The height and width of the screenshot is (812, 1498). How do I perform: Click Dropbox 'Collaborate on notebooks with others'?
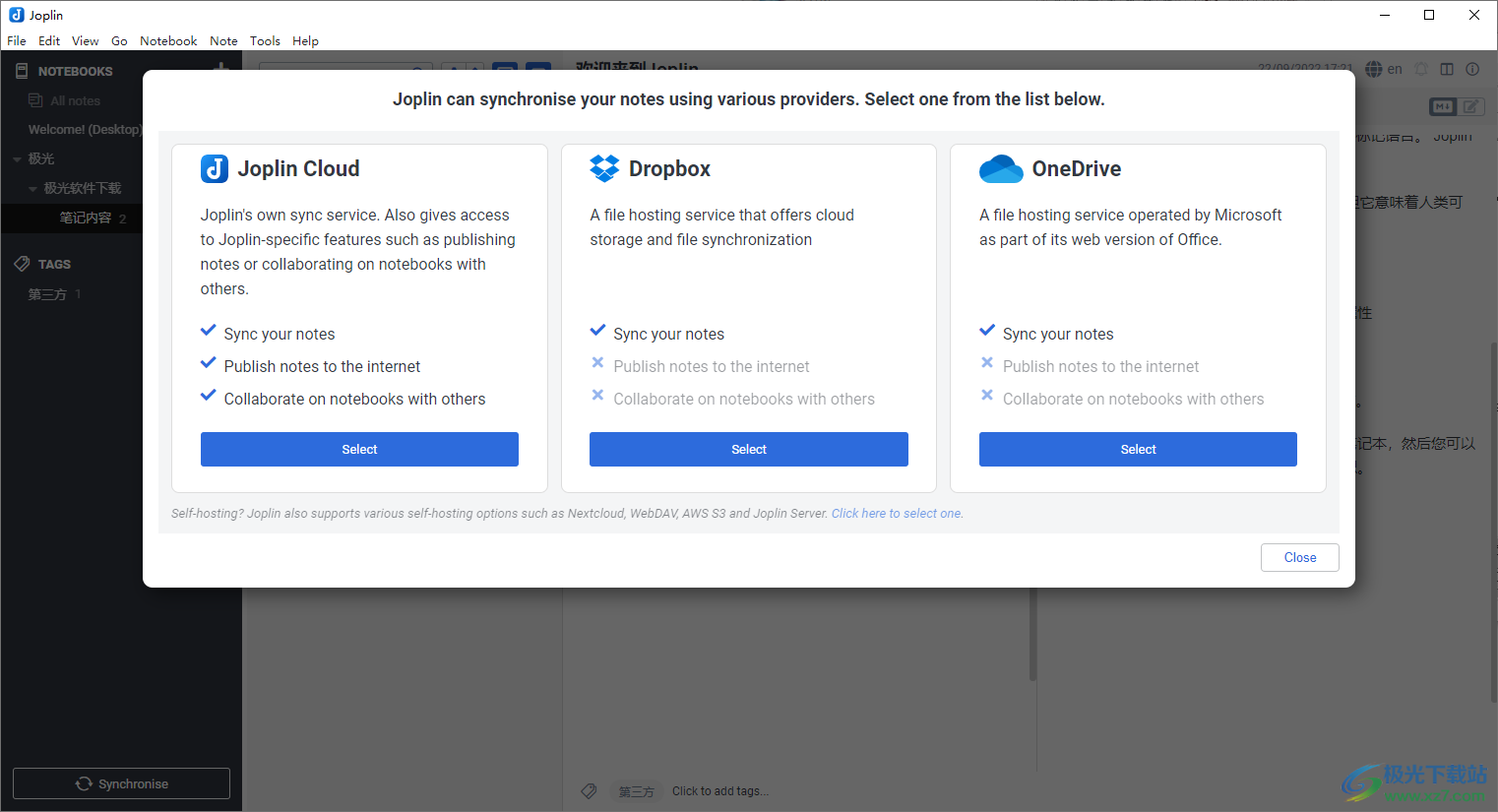pos(744,400)
